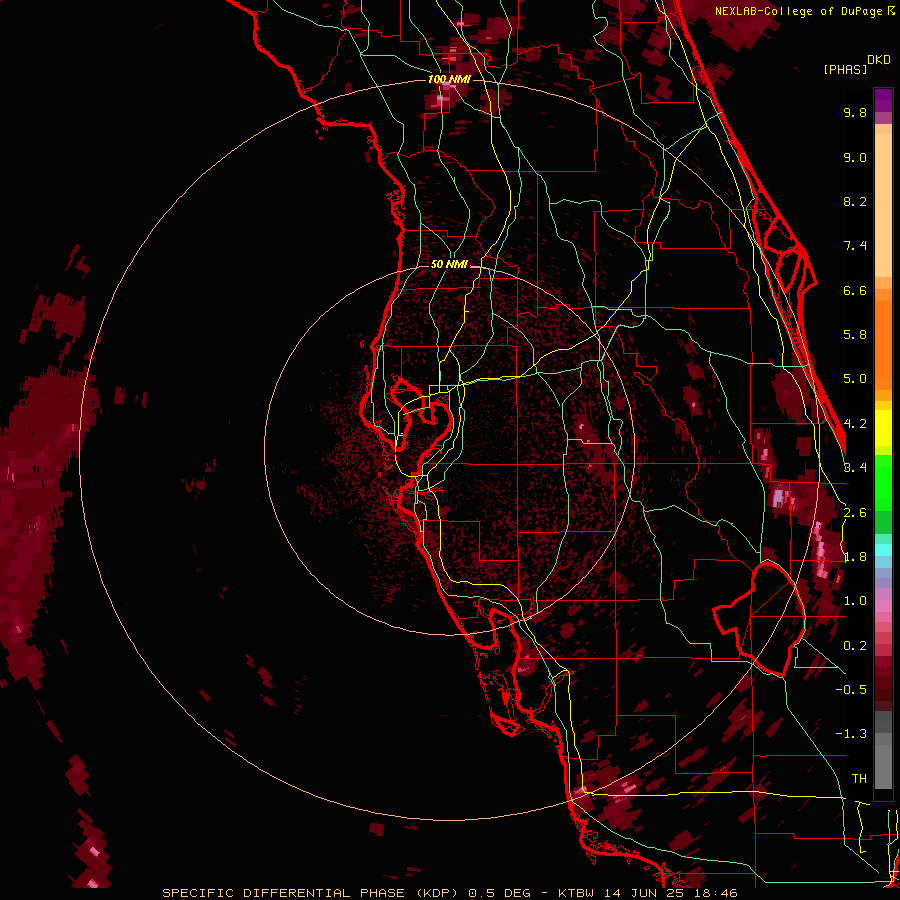Screen dimensions: 900x900
Task: Click SPECIFIC DIFFERENTIAL PHASE caption text
Action: [x=282, y=893]
